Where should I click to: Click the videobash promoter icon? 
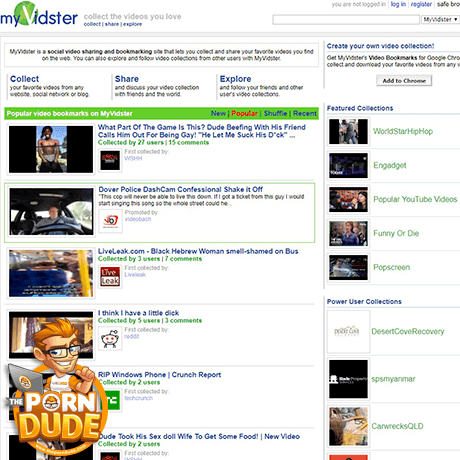click(x=111, y=221)
